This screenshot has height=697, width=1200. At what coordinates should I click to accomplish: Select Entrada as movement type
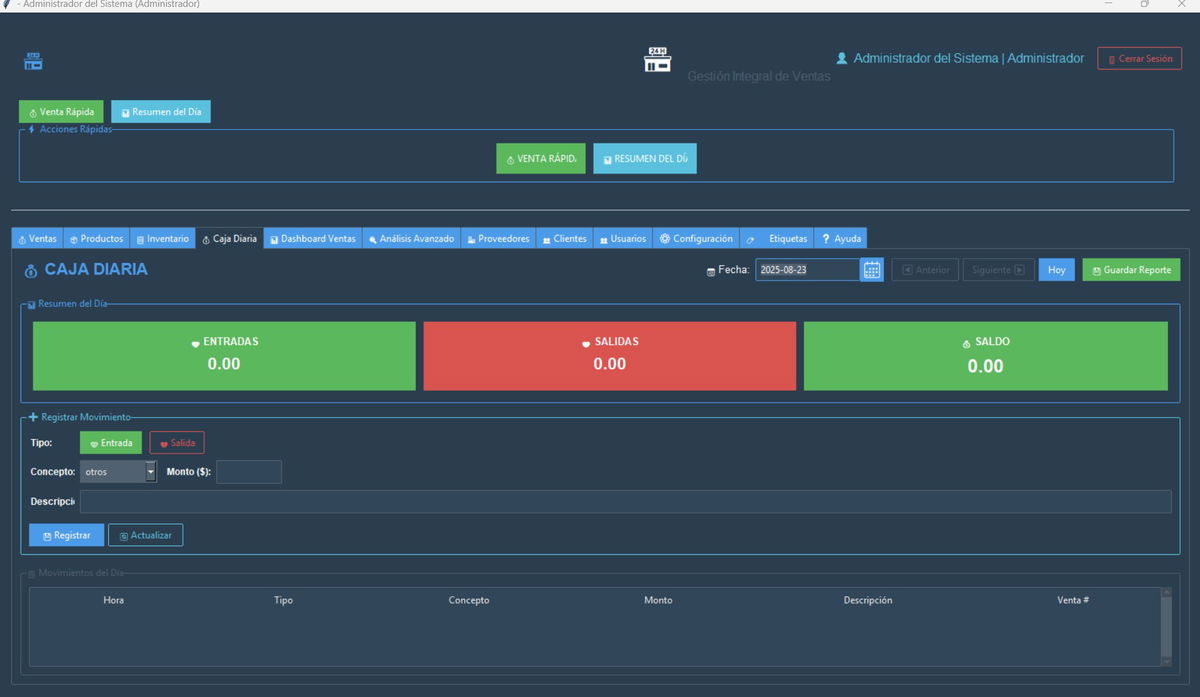(x=111, y=443)
